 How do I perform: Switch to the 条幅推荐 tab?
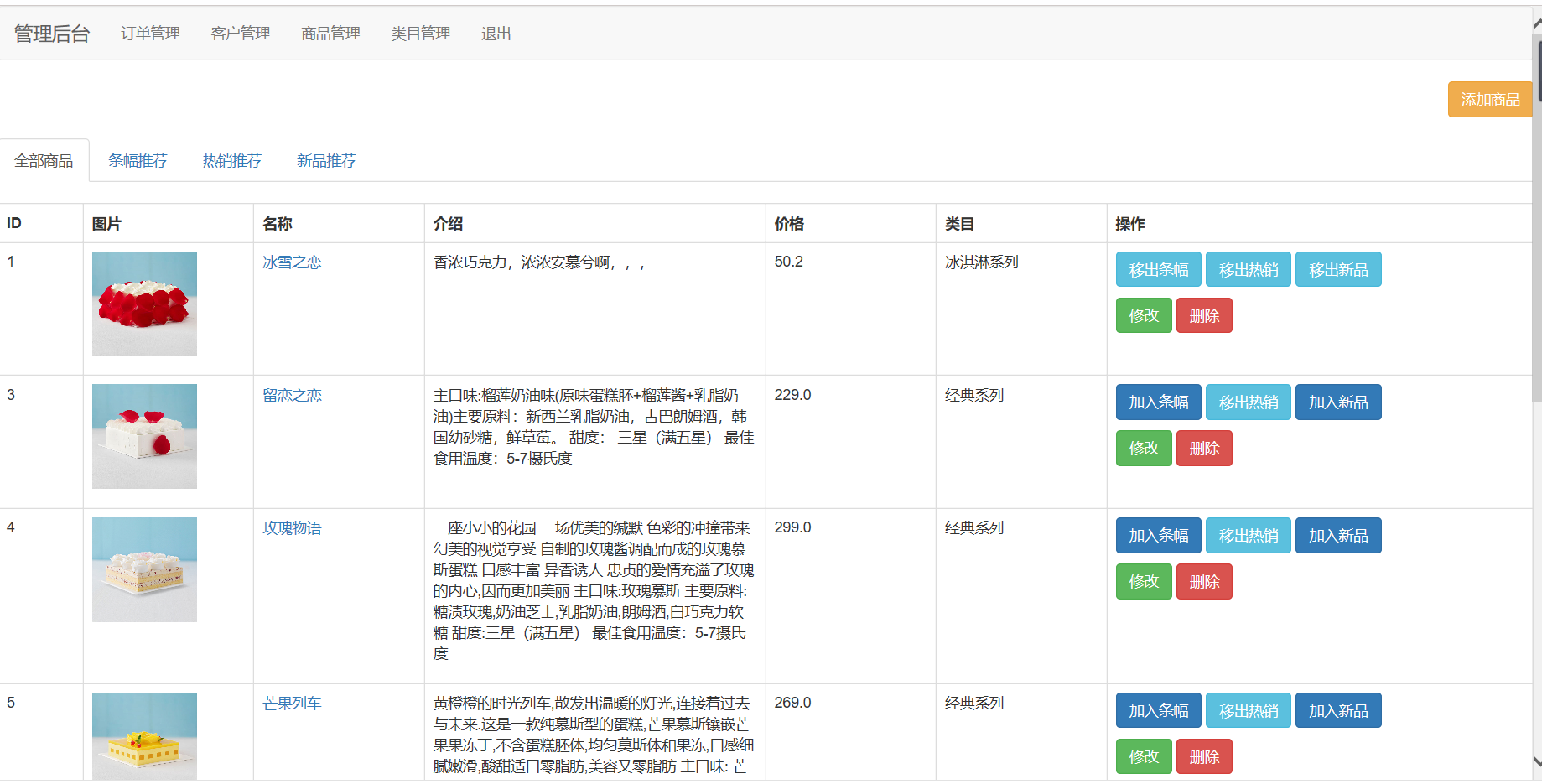[138, 160]
